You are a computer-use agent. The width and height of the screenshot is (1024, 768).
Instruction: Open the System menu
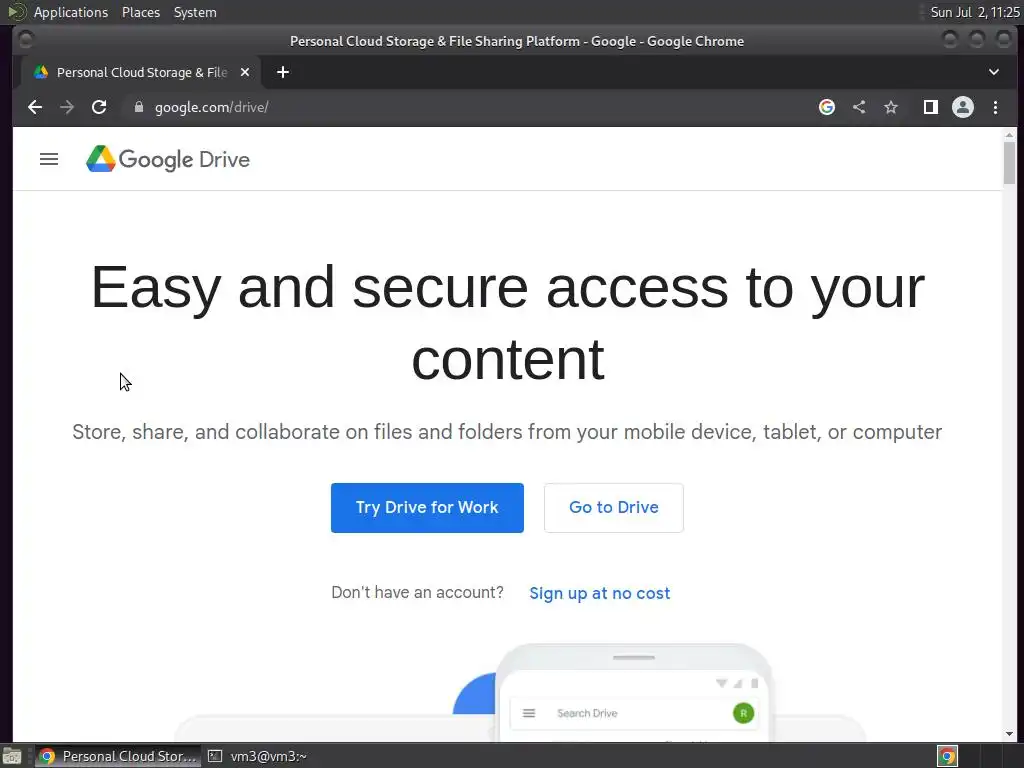195,12
